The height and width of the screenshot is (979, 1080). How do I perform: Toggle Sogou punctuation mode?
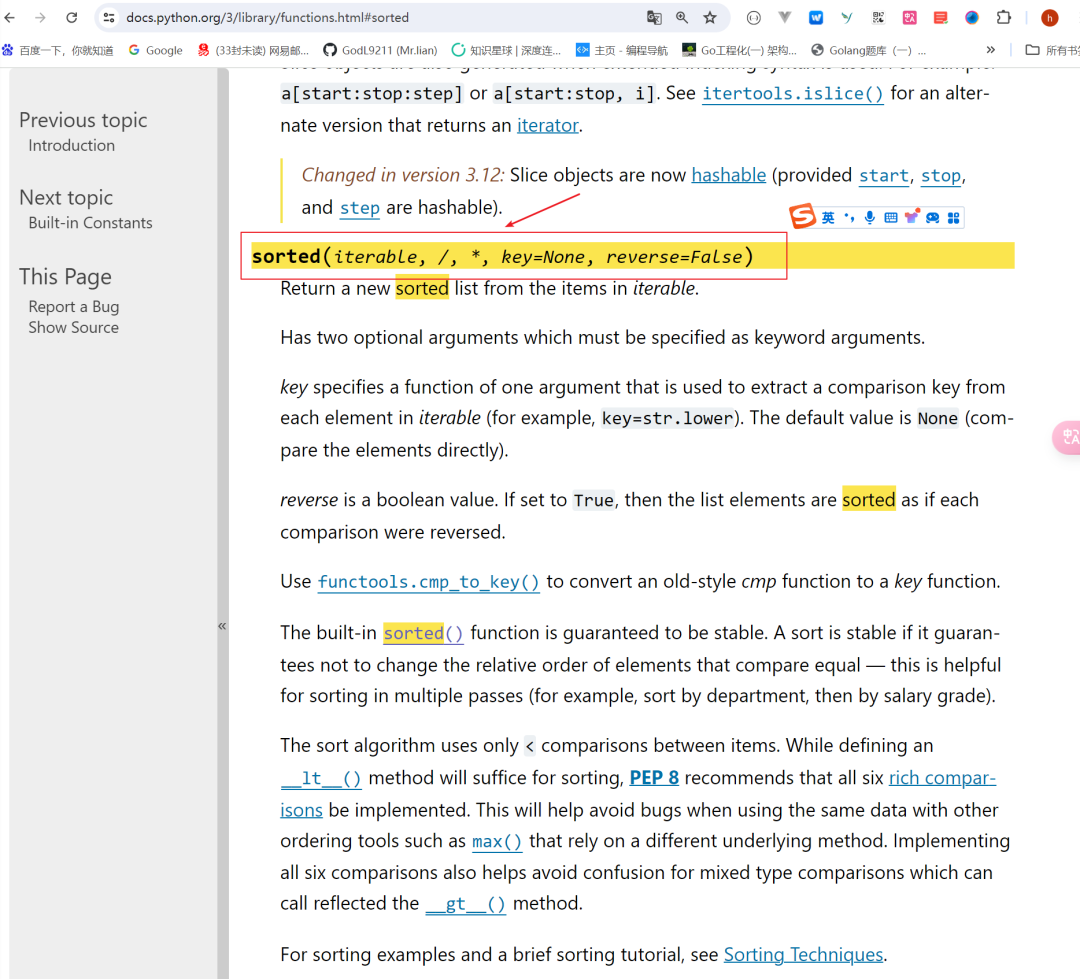pos(849,218)
